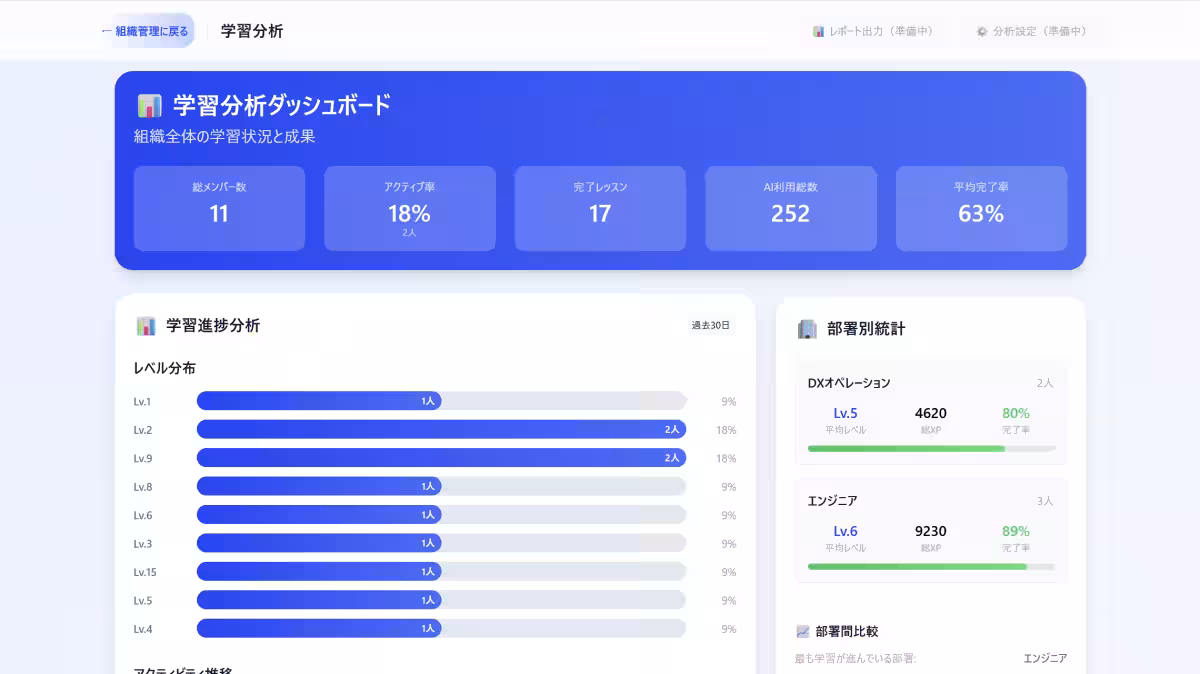Screen dimensions: 1200x674
Task: Click the 学習分析ダッシュボード bar chart icon
Action: (148, 103)
